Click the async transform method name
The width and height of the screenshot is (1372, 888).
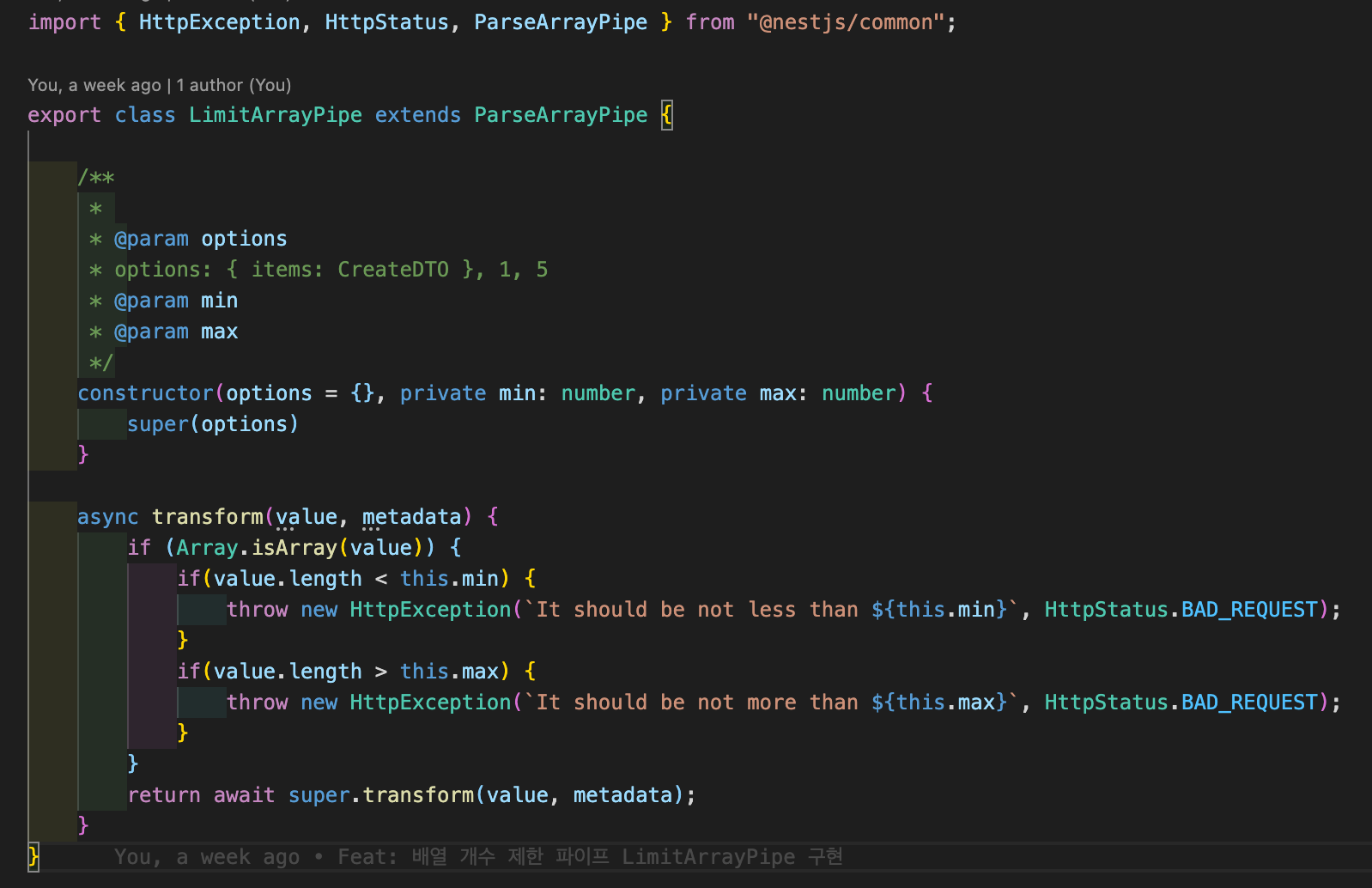[208, 517]
